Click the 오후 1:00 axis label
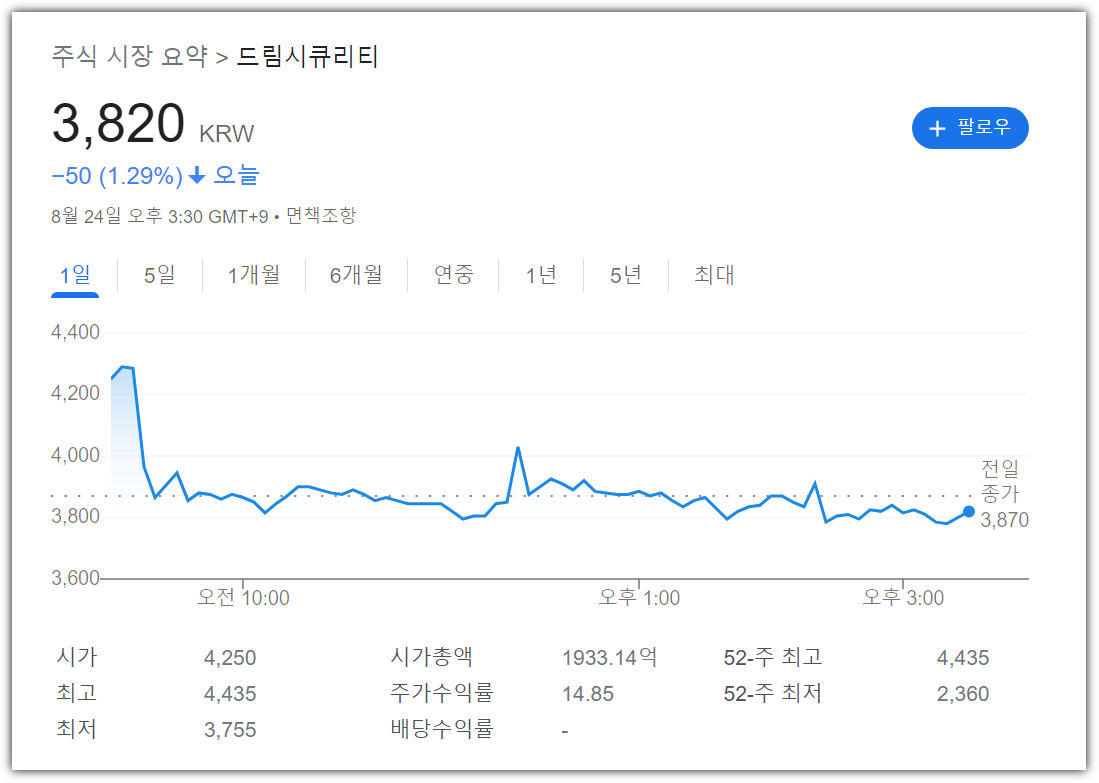 point(639,598)
